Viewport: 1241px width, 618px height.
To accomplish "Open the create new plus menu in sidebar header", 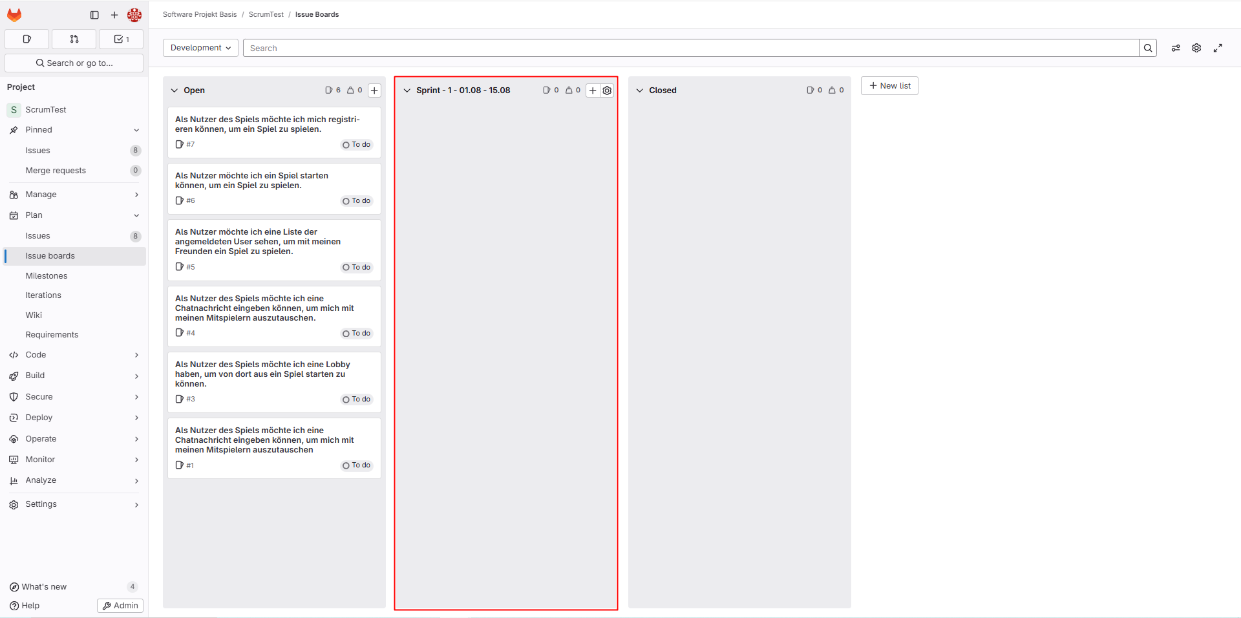I will (x=114, y=15).
